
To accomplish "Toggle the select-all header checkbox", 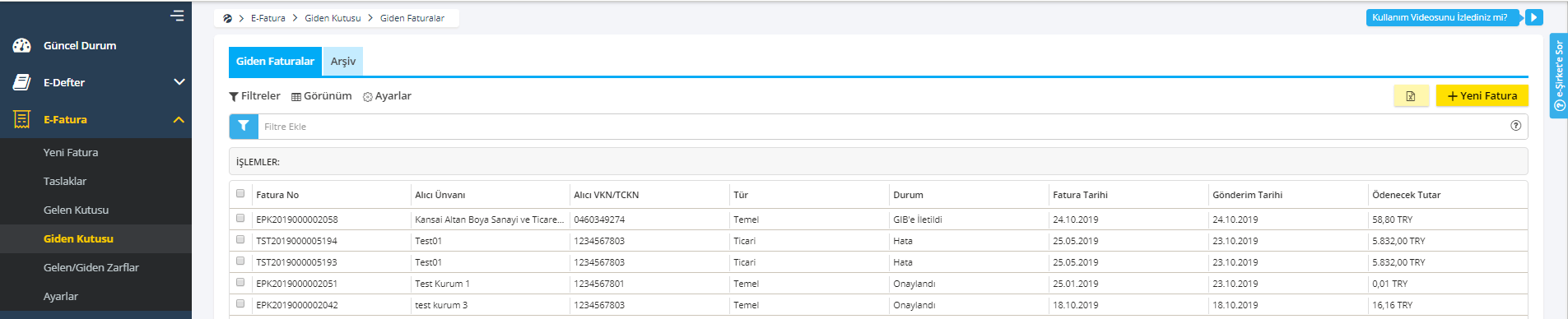I will point(240,194).
